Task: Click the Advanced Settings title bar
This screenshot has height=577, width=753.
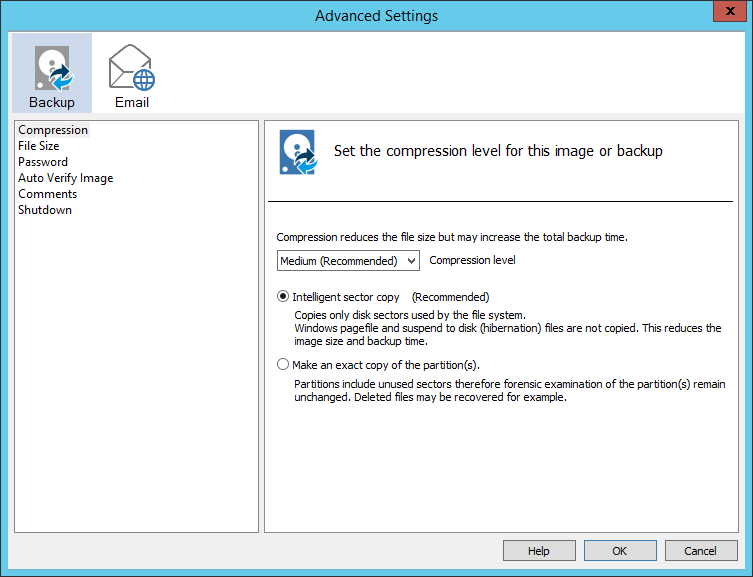Action: click(x=376, y=16)
